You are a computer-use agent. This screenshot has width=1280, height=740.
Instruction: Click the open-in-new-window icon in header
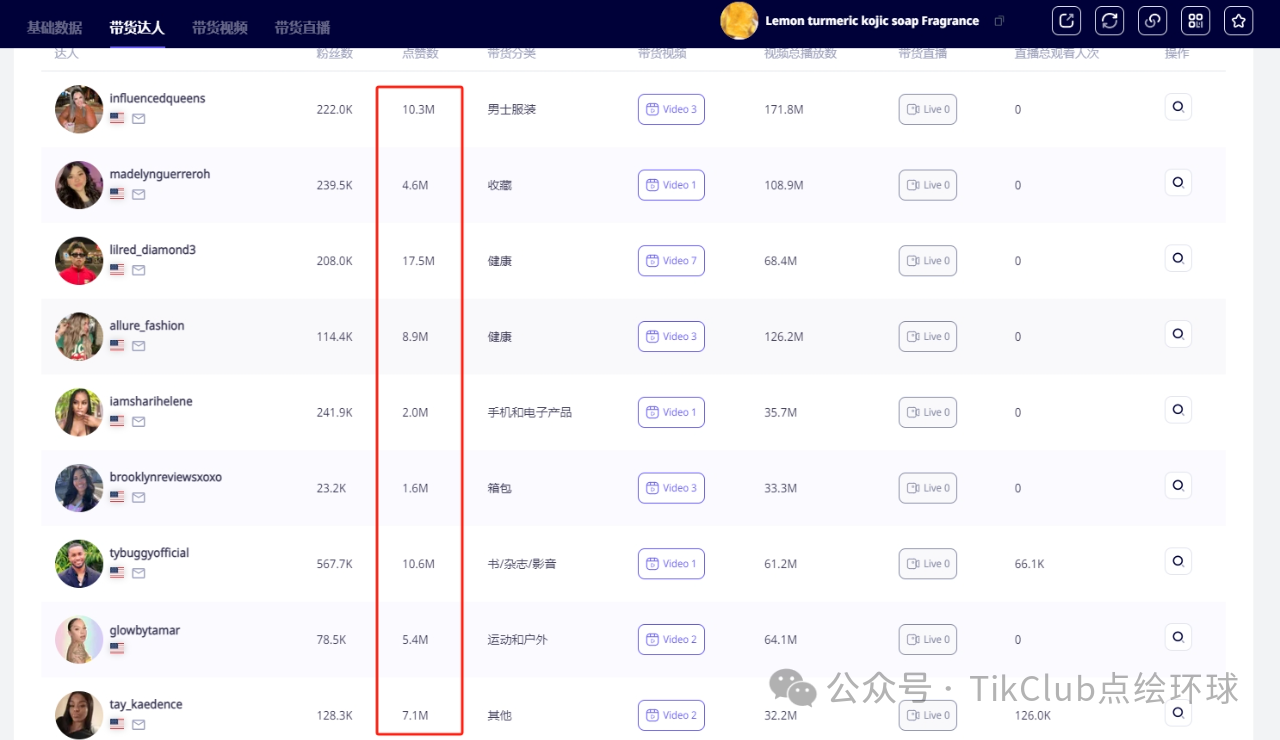pos(1067,21)
